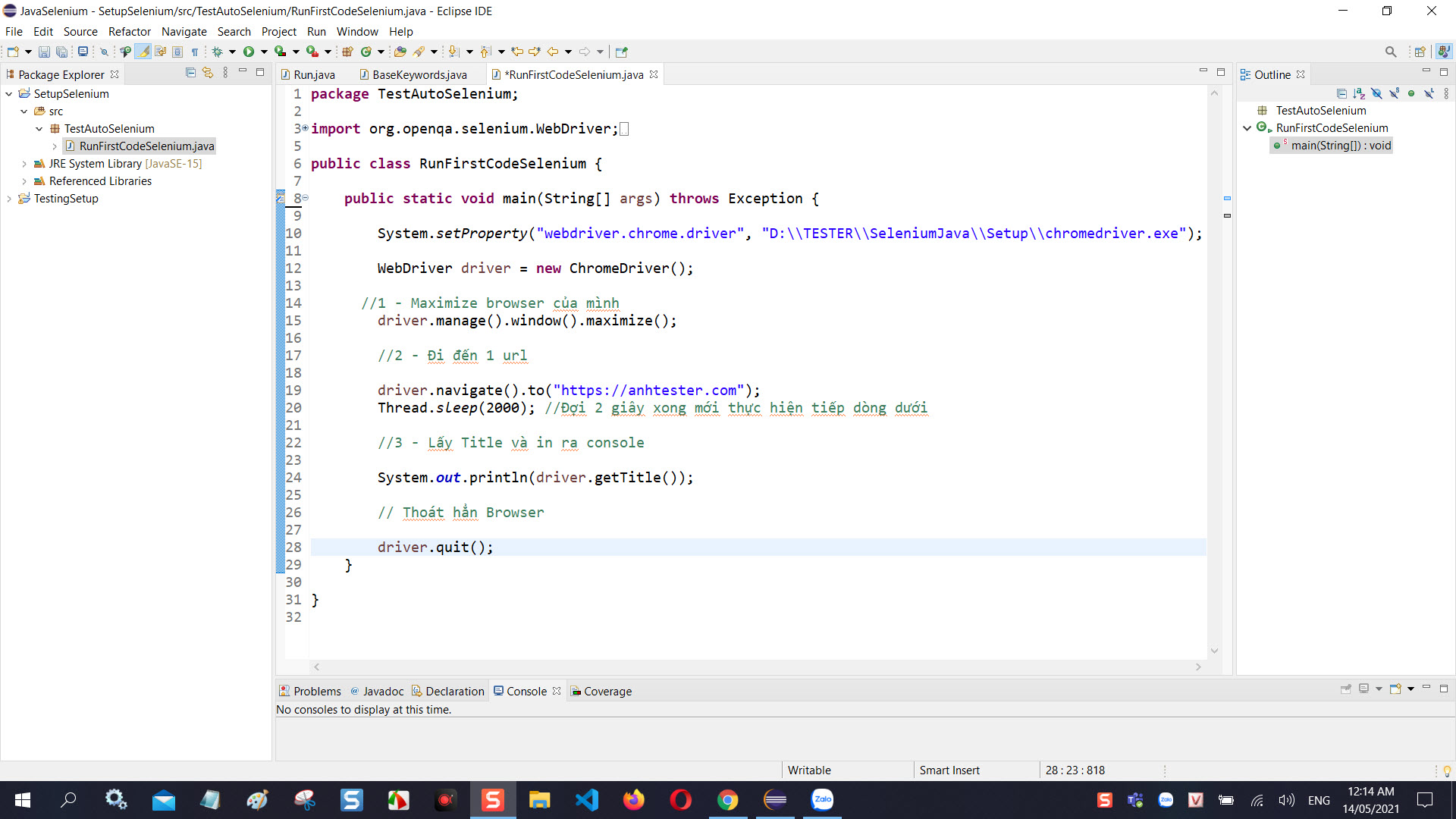1456x819 pixels.
Task: Collapse RunFirstCodeSelenium in Outline
Action: click(1247, 128)
